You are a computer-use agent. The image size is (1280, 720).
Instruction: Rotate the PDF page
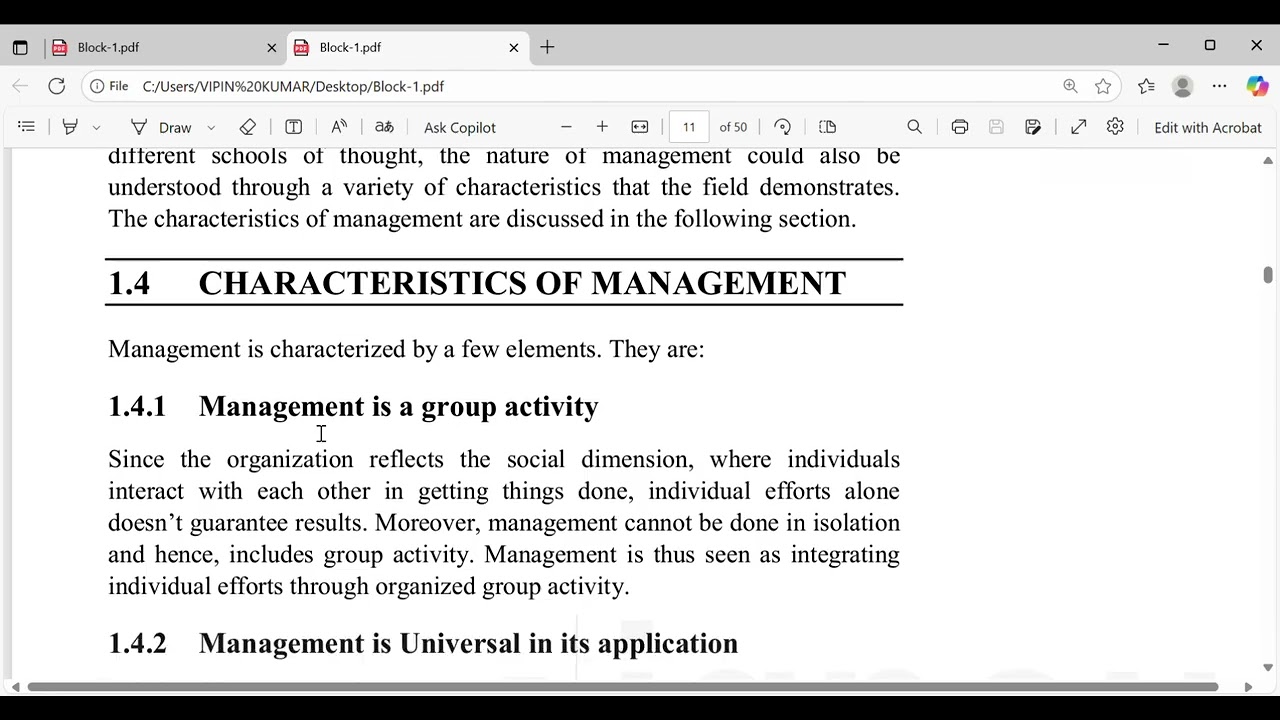(x=783, y=127)
